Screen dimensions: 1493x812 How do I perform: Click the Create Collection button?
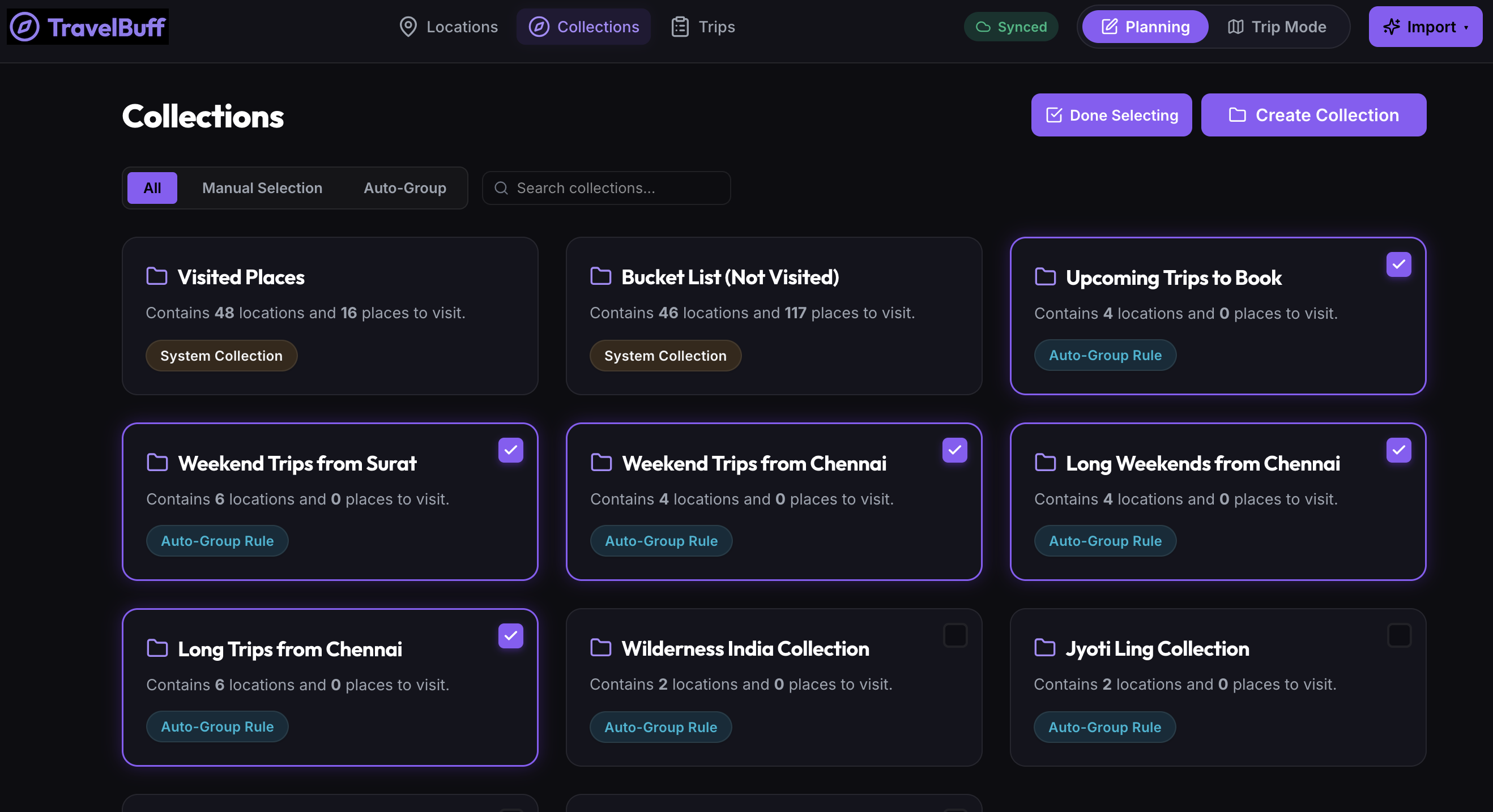pyautogui.click(x=1313, y=115)
